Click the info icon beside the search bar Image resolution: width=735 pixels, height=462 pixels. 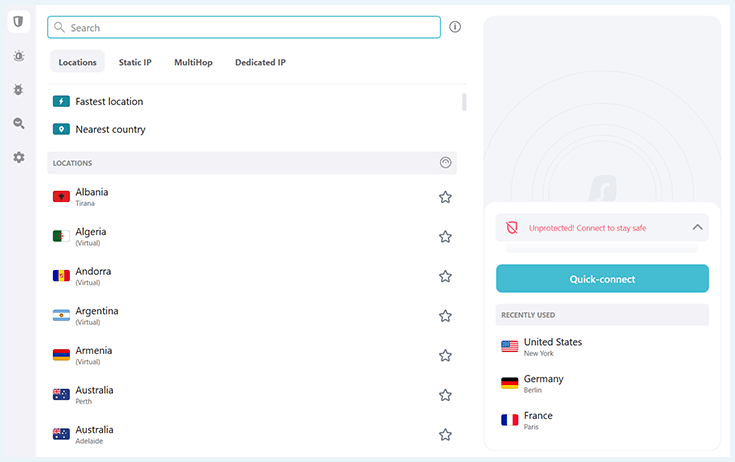[x=455, y=27]
